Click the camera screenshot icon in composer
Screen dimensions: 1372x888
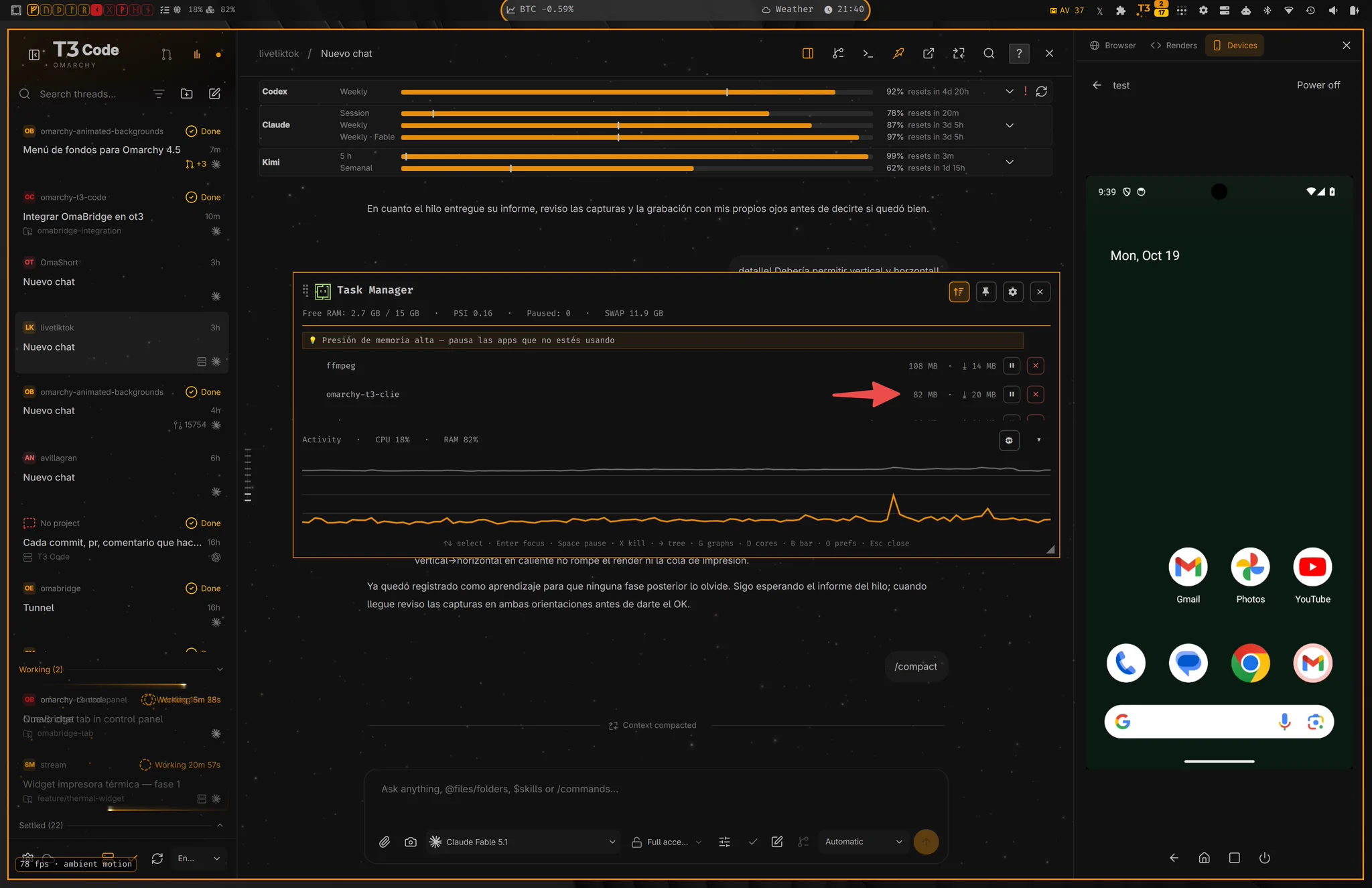click(411, 842)
